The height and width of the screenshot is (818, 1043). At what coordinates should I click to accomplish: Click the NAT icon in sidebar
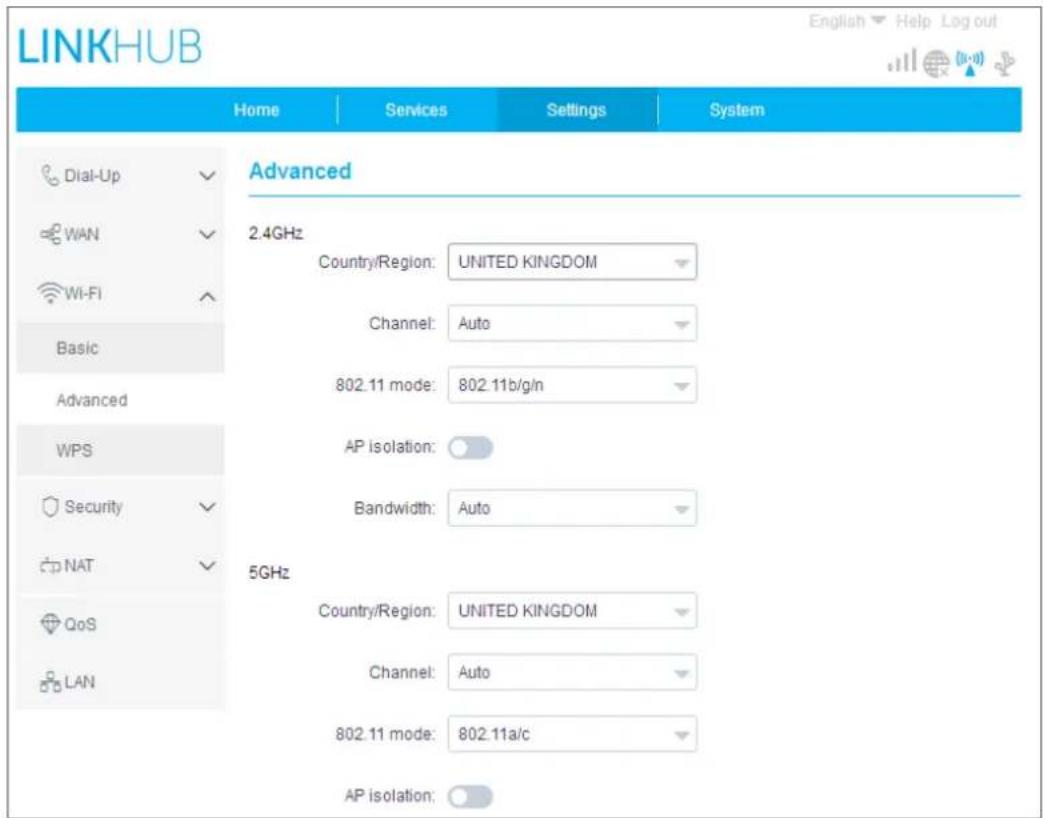(x=51, y=566)
